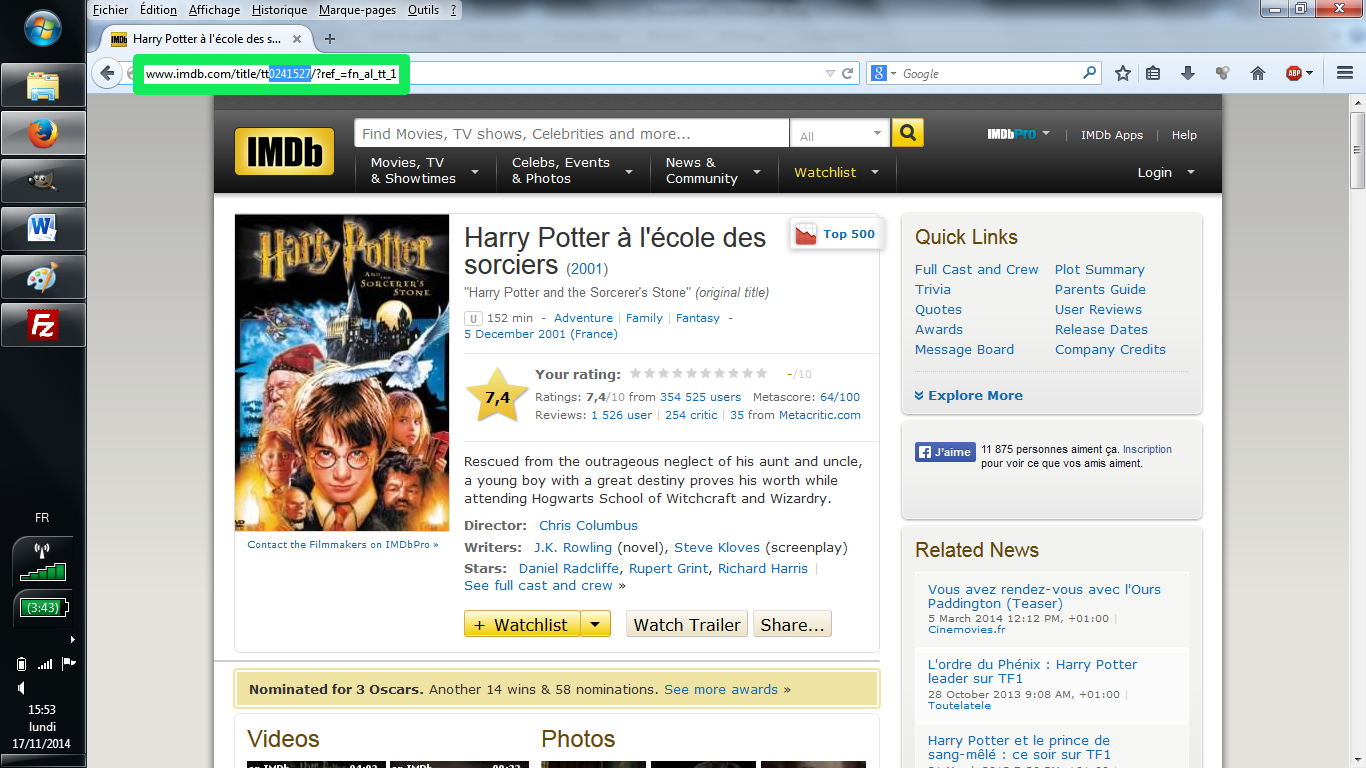The width and height of the screenshot is (1366, 768).
Task: Click the Facebook J'aime like button
Action: click(945, 452)
